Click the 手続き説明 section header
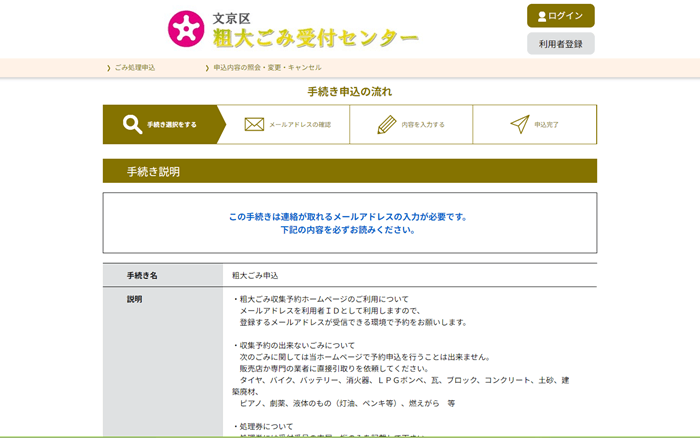 tap(350, 171)
